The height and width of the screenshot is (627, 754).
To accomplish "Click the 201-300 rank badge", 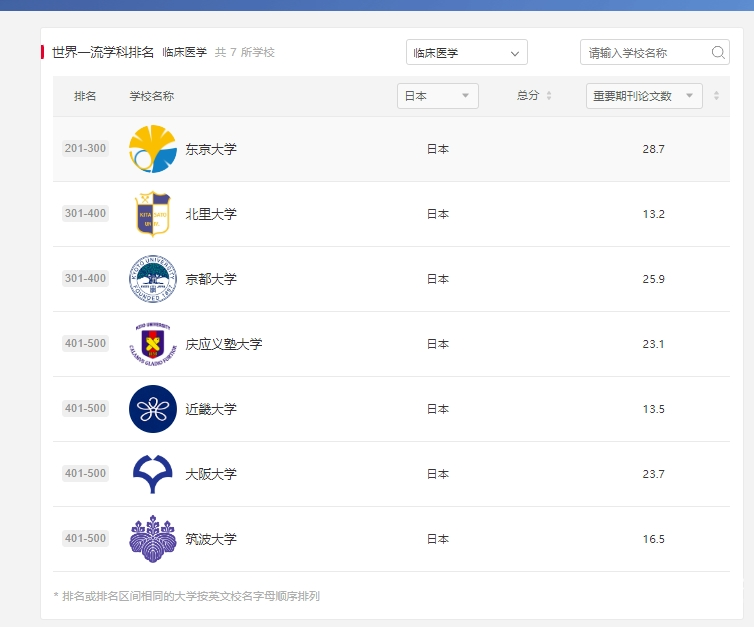I will click(x=85, y=148).
